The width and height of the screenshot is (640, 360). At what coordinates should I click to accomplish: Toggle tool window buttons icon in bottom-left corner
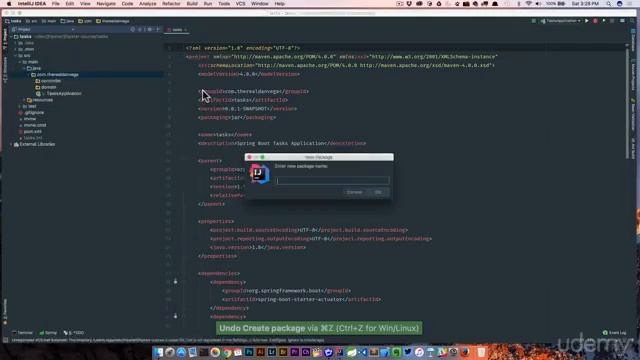pos(5,340)
